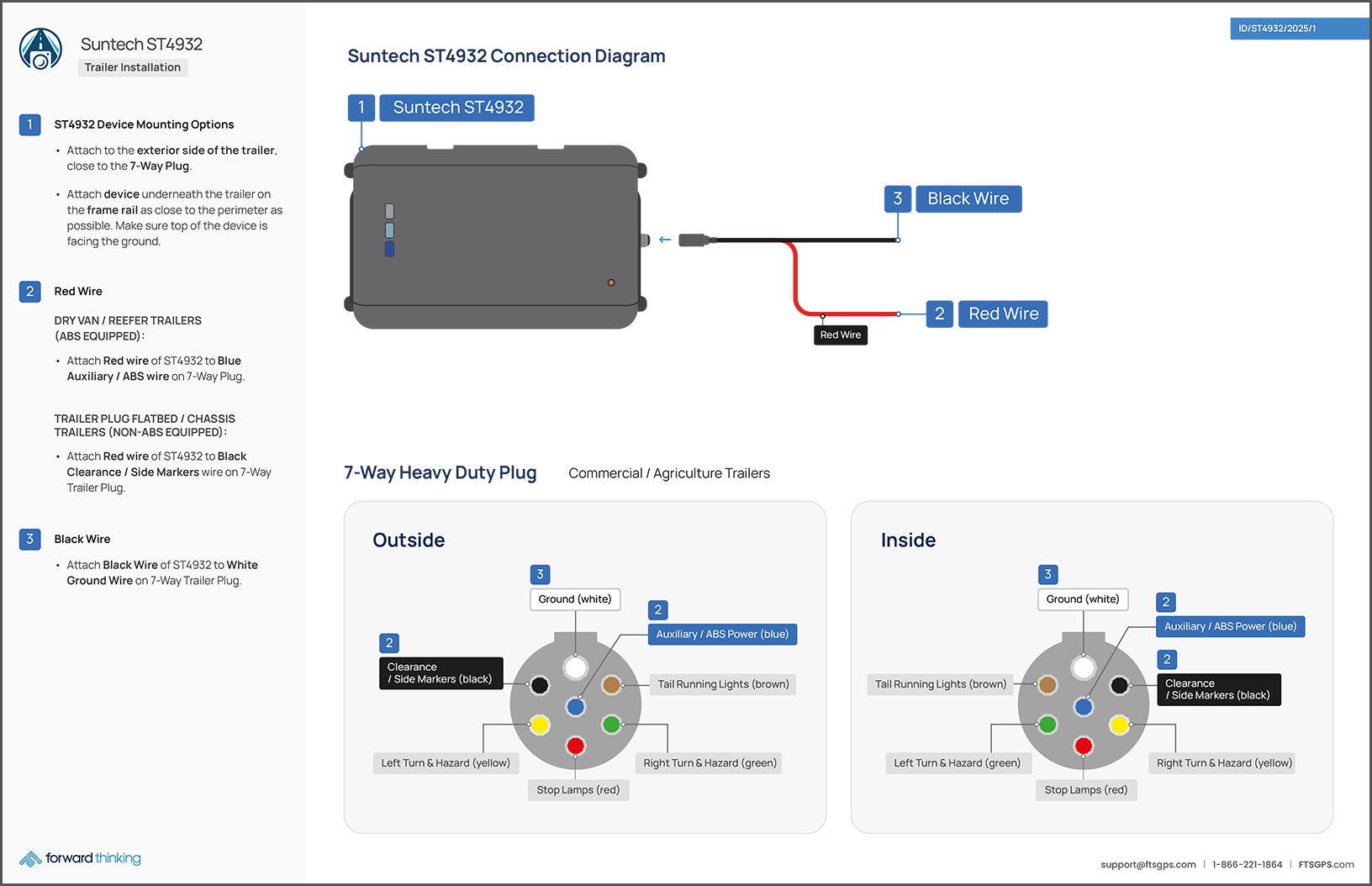Click the blue arrow pointing to device port
The image size is (1372, 886).
(x=665, y=240)
